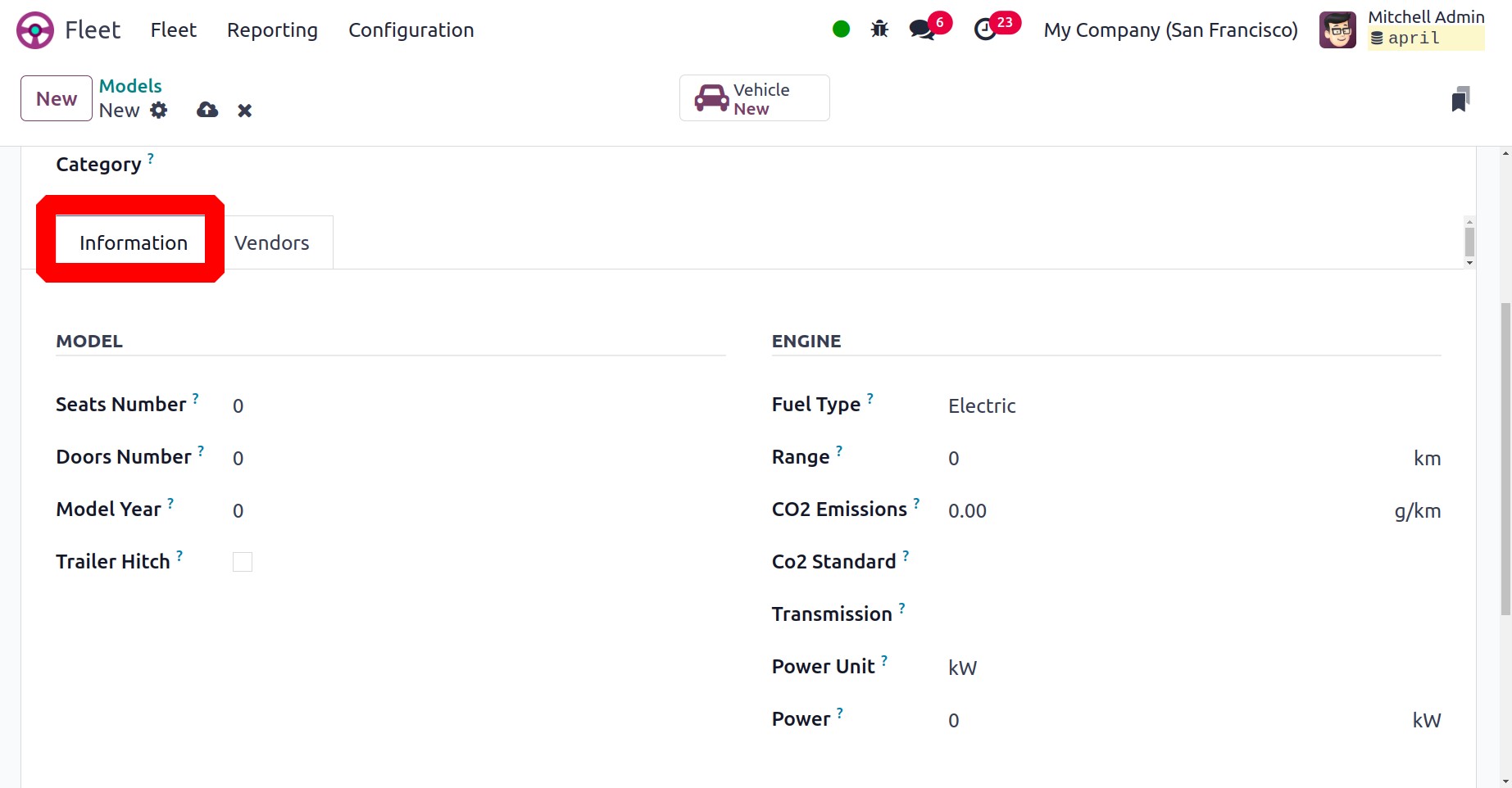Toggle the Trailer Hitch checkbox
This screenshot has width=1512, height=788.
click(243, 562)
